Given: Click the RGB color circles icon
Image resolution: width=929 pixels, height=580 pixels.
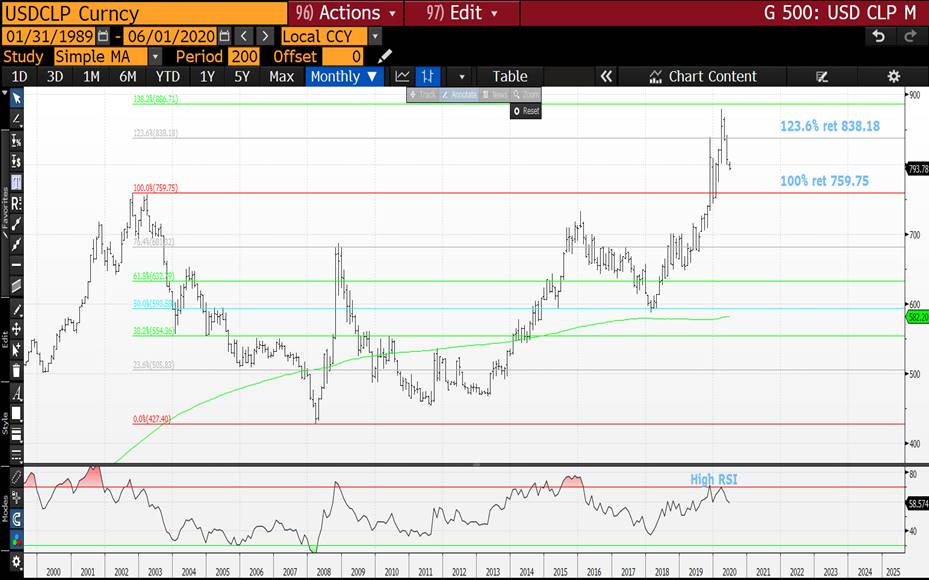Looking at the screenshot, I should 17,540.
